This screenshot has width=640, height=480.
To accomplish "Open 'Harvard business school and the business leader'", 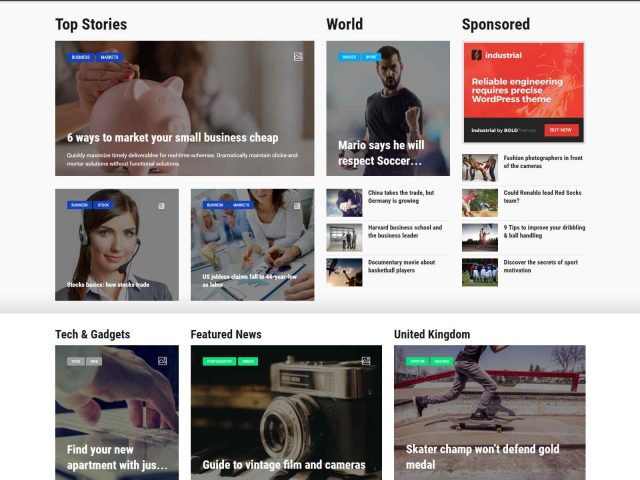I will pyautogui.click(x=405, y=231).
